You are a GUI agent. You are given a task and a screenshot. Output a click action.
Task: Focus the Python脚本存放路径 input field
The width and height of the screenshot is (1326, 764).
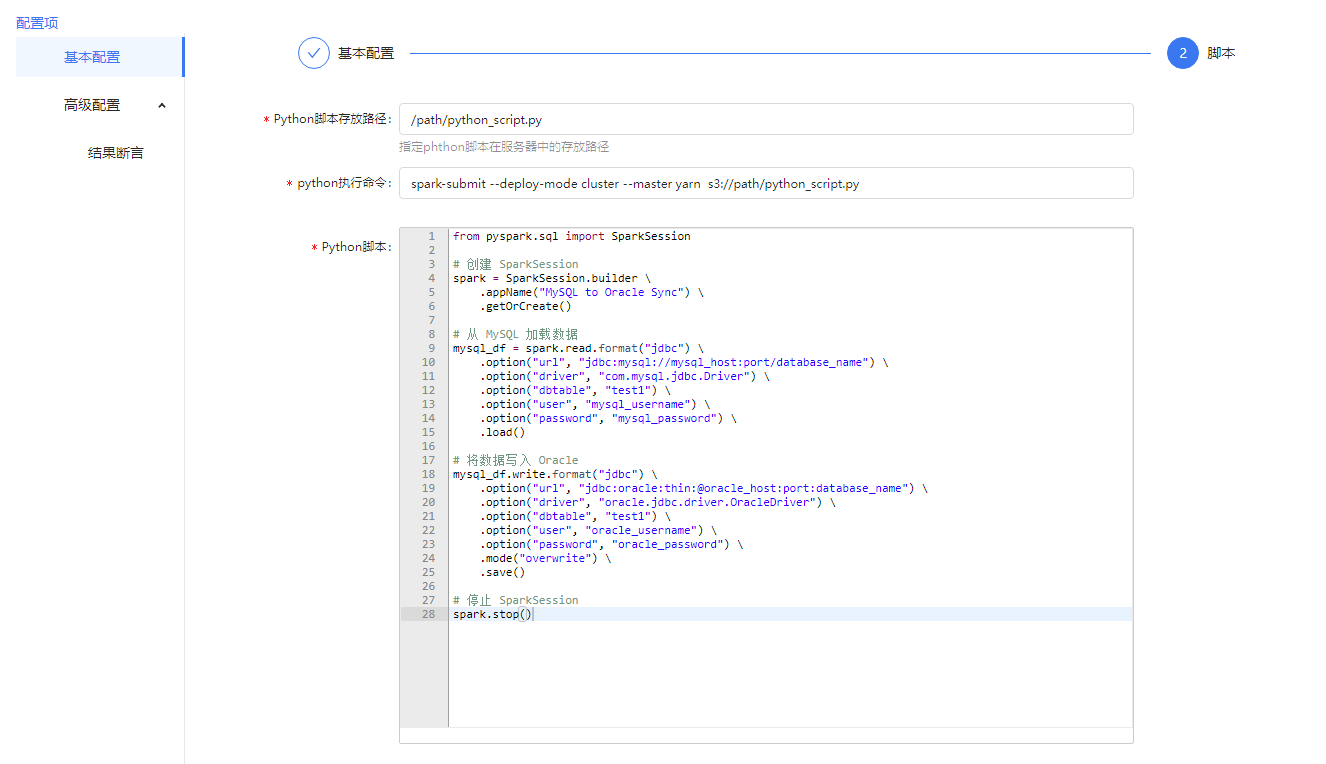[x=765, y=119]
